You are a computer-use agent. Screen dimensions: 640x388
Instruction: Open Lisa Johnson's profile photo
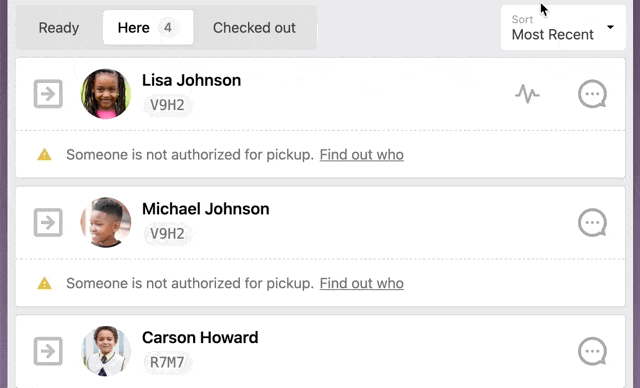pos(106,94)
